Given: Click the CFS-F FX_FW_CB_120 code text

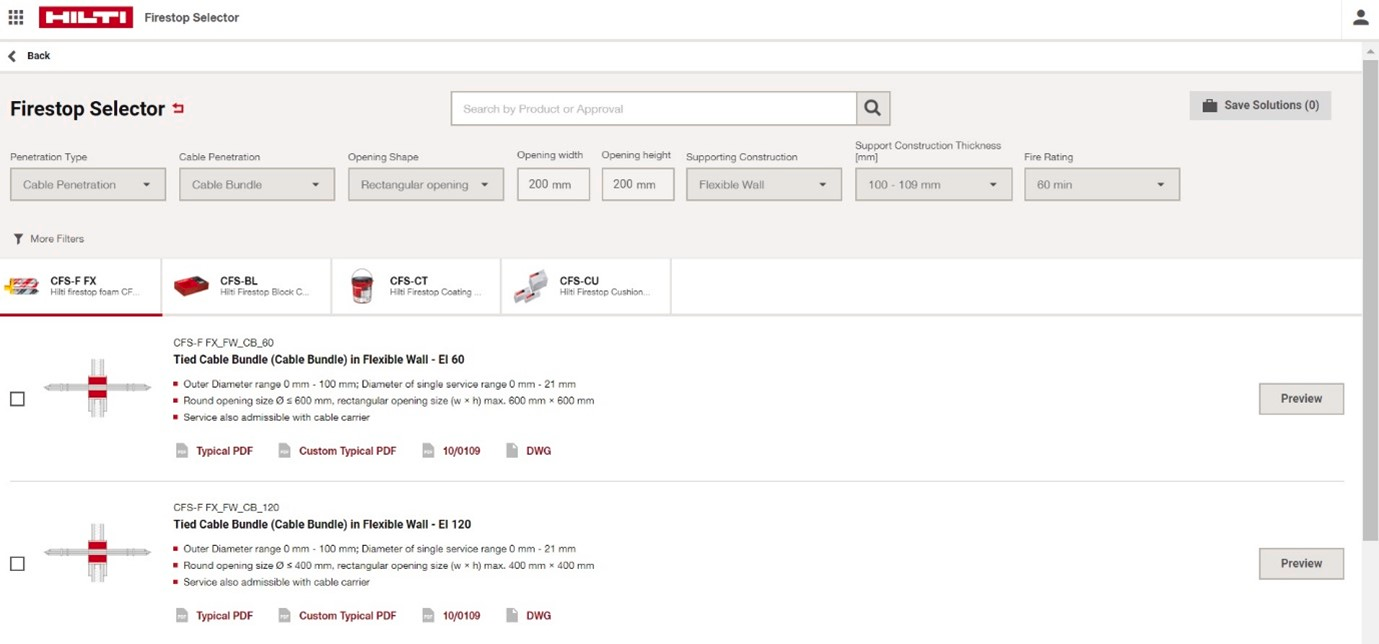Looking at the screenshot, I should [x=226, y=508].
